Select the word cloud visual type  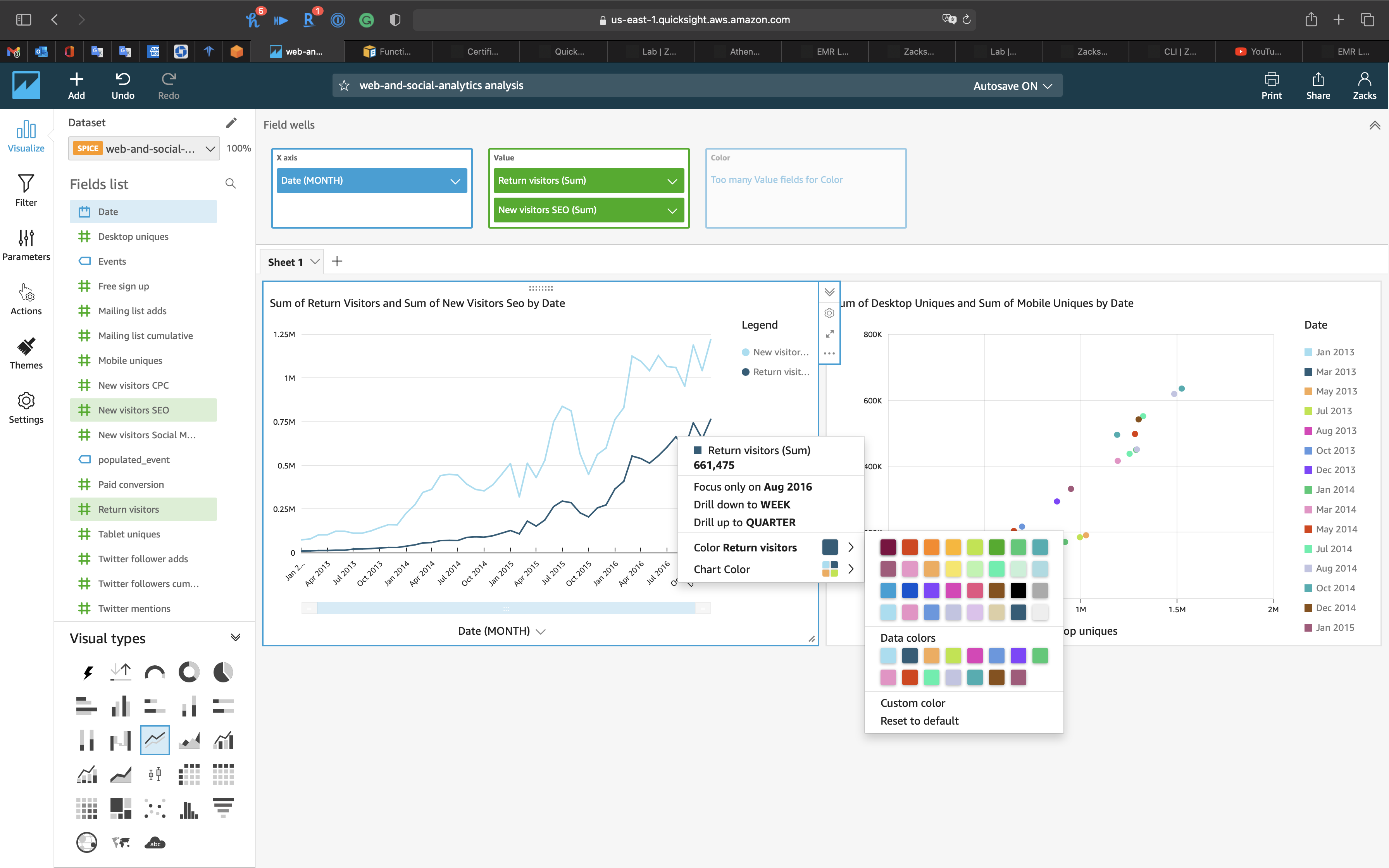click(155, 843)
